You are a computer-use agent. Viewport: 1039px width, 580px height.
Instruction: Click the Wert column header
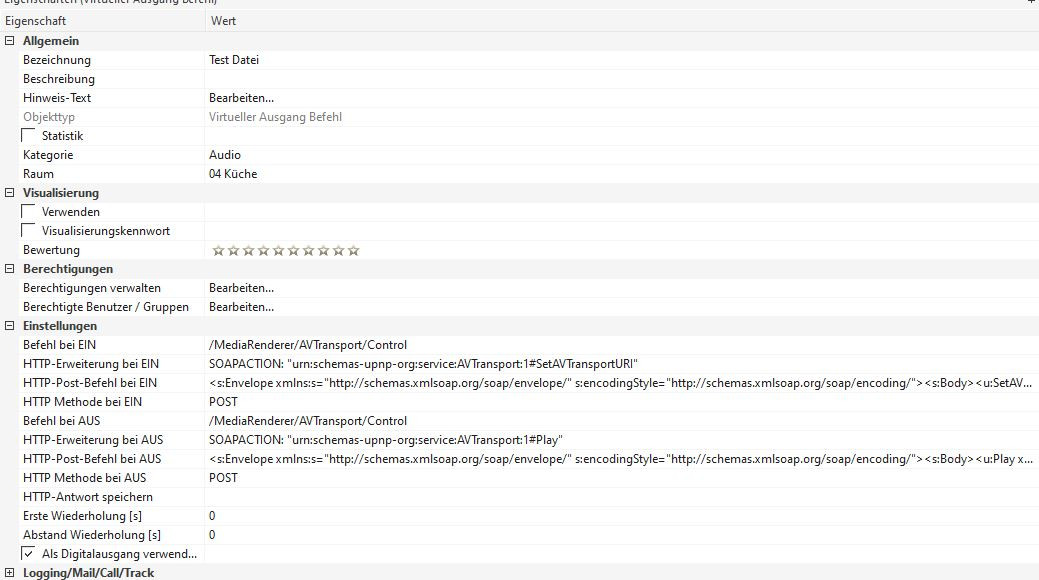click(x=223, y=21)
